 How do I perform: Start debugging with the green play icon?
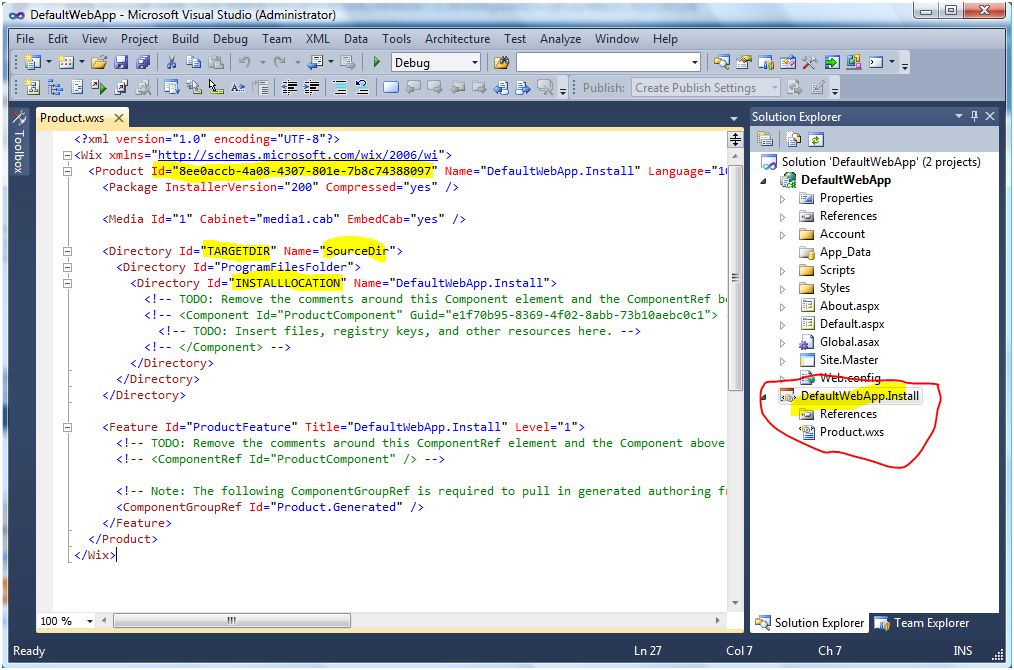coord(377,62)
